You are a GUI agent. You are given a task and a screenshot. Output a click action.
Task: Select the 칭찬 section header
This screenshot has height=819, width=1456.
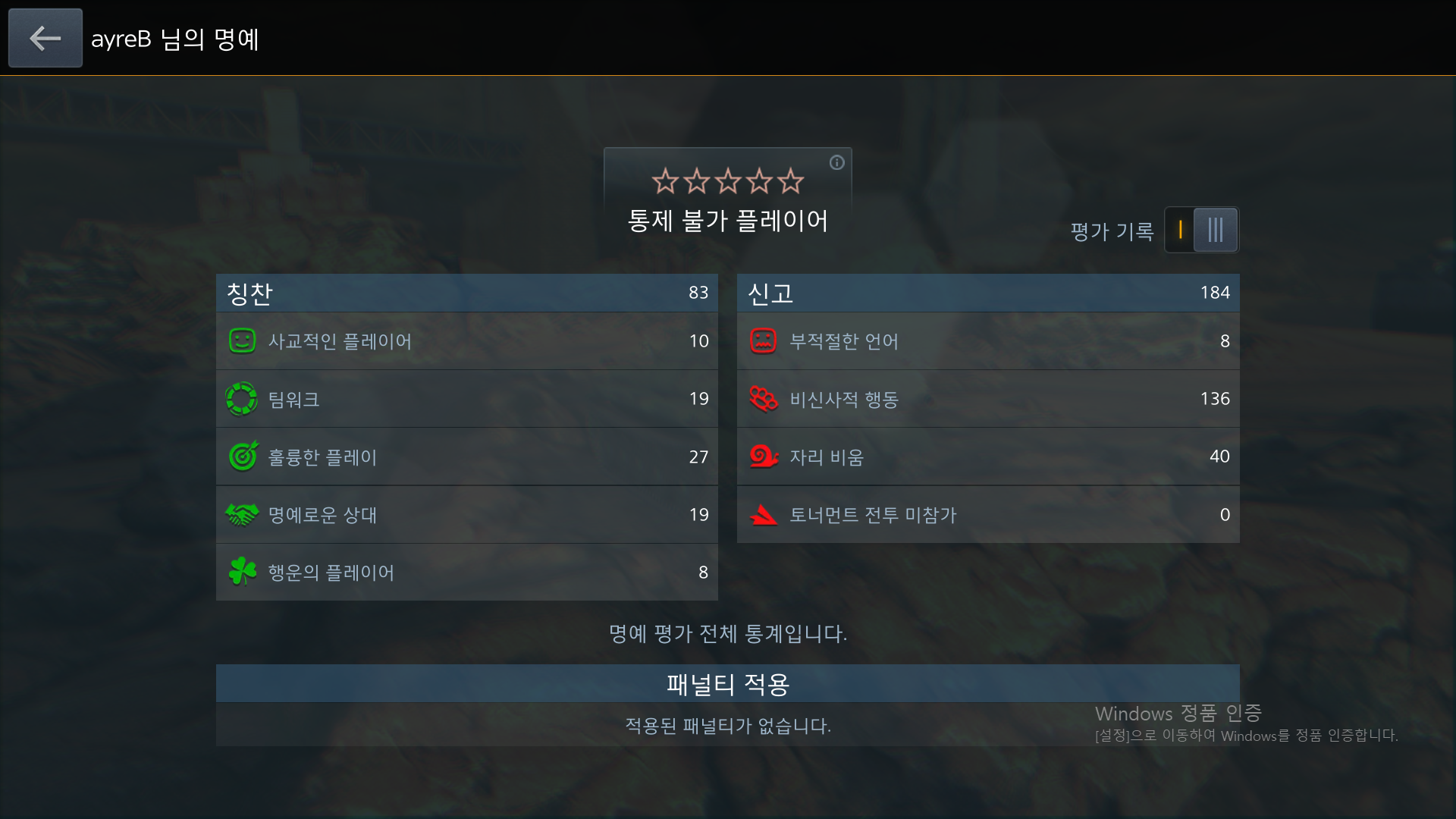[x=467, y=293]
